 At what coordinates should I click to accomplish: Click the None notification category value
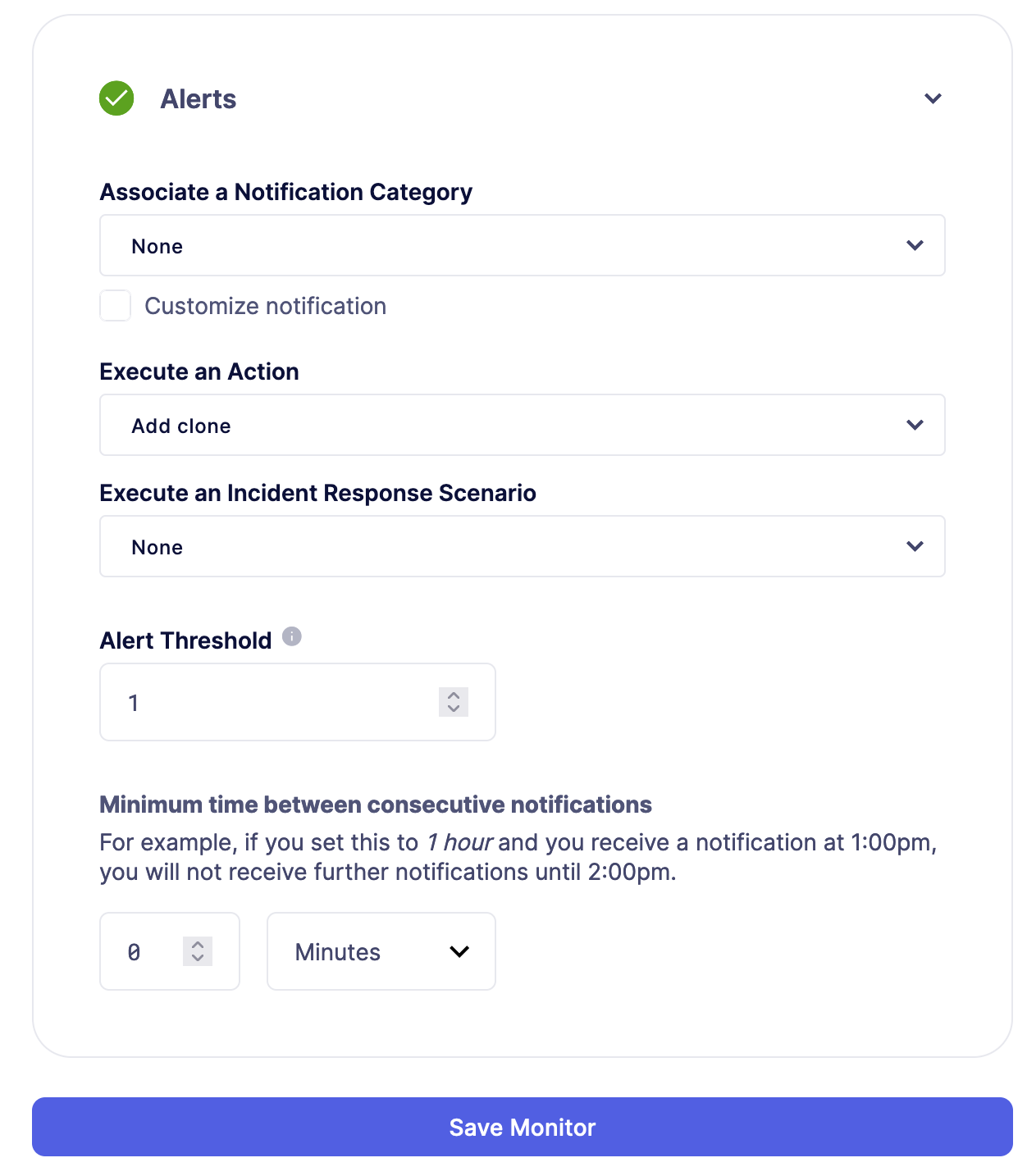coord(156,245)
